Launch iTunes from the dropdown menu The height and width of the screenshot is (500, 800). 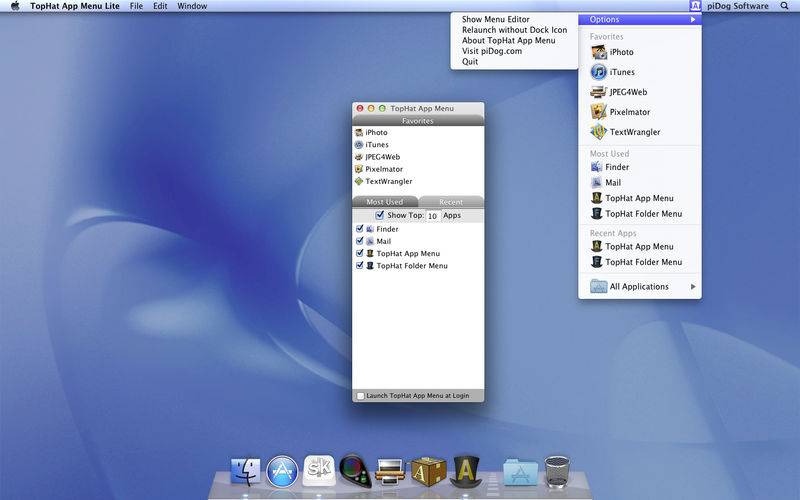click(x=621, y=72)
